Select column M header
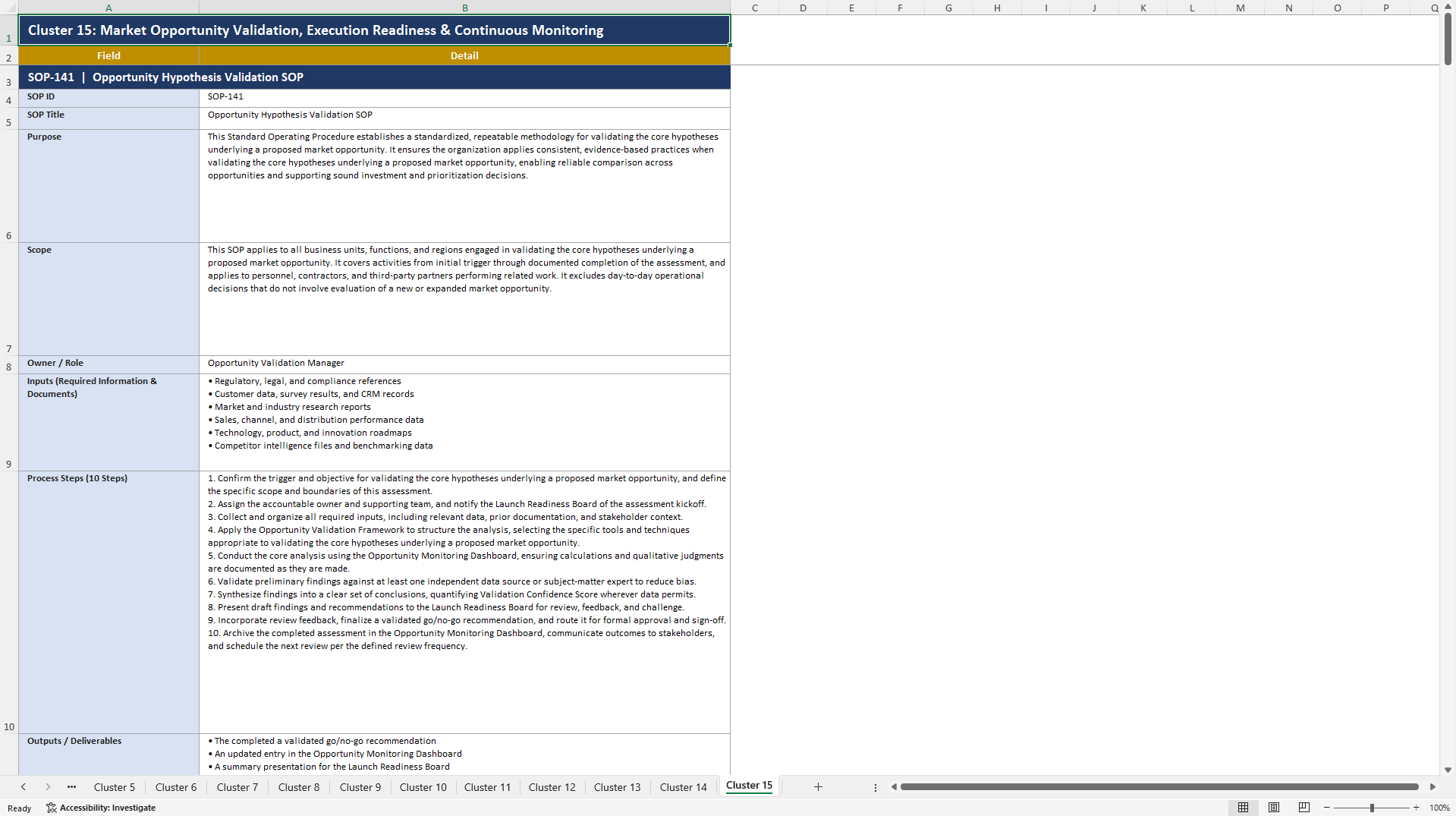The image size is (1456, 816). 1240,8
